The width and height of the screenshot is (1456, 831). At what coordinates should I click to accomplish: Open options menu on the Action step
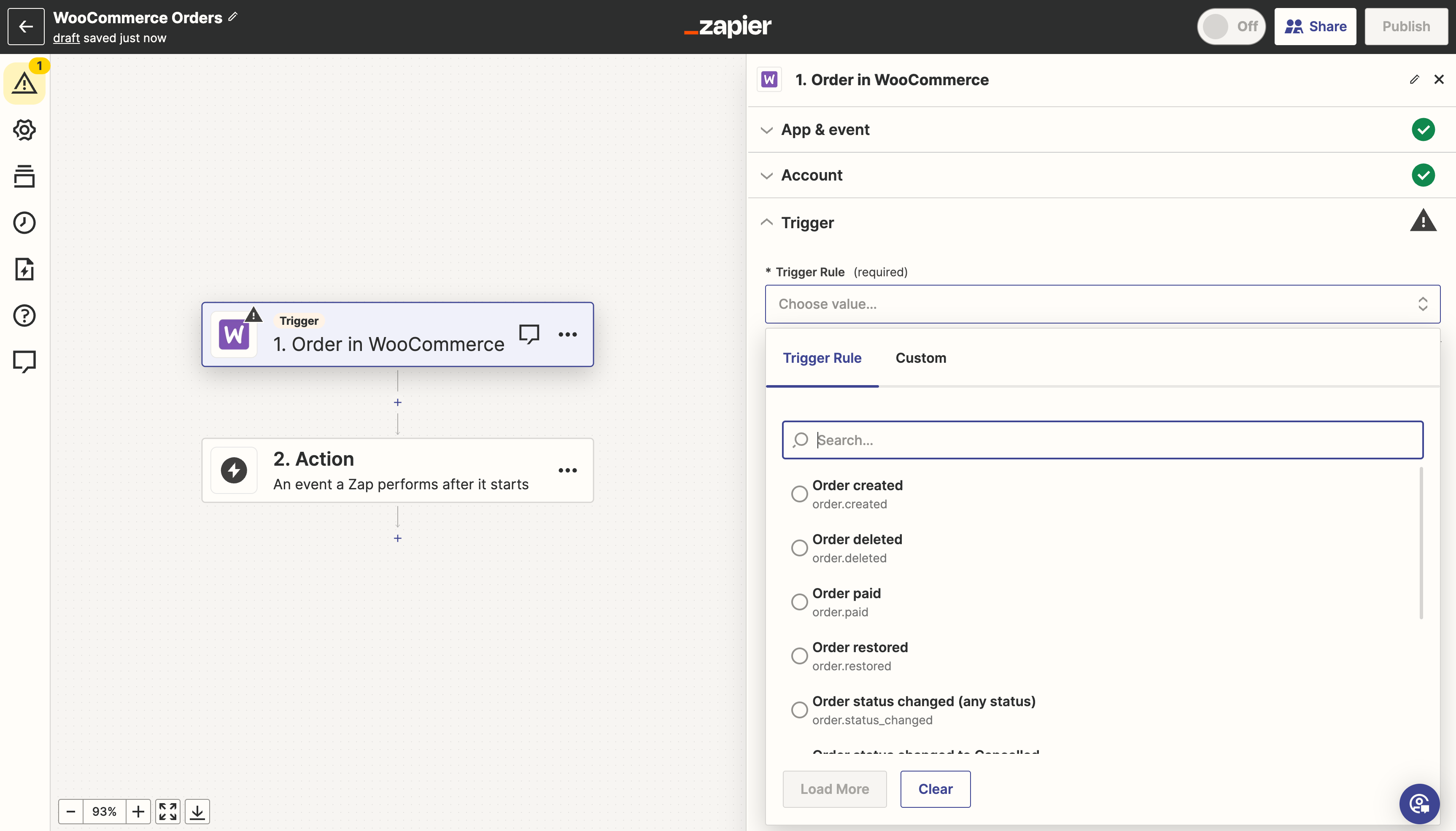coord(567,470)
